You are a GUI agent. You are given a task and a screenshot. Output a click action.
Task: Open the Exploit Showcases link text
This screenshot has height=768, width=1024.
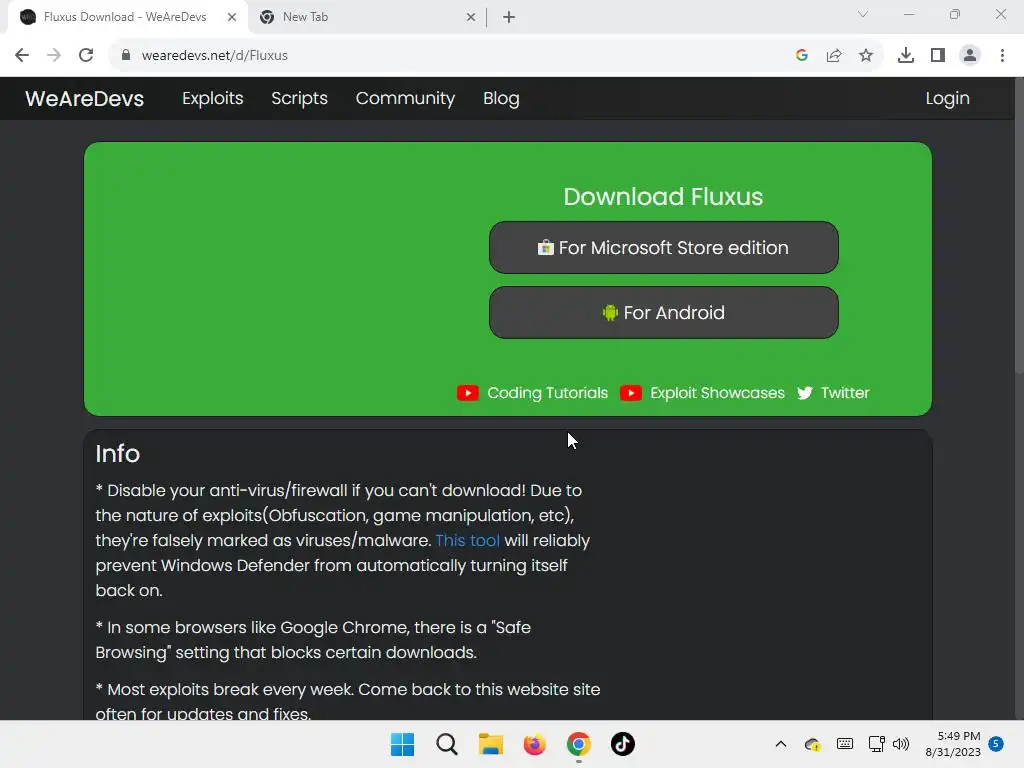(717, 392)
